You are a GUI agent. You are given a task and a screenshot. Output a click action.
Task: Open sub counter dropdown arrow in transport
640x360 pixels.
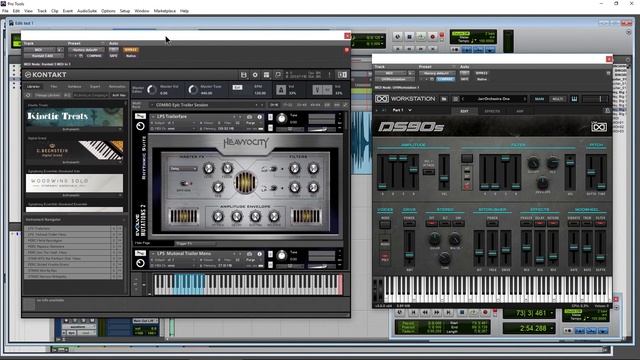(552, 328)
